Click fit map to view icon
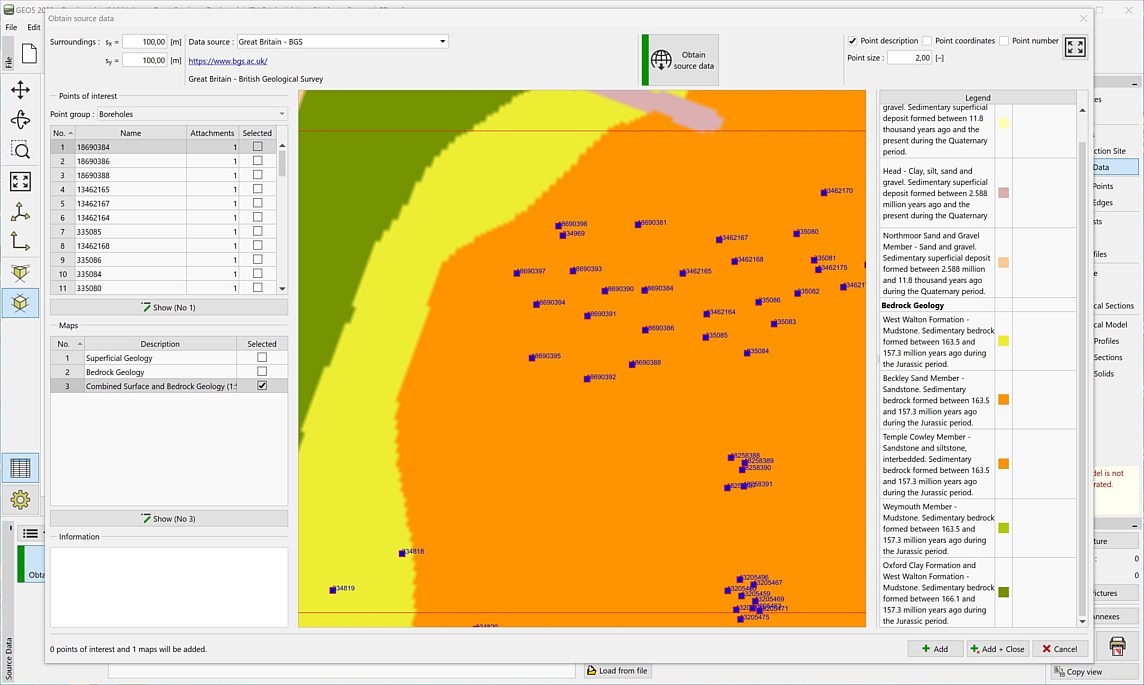1144x685 pixels. [x=1075, y=47]
